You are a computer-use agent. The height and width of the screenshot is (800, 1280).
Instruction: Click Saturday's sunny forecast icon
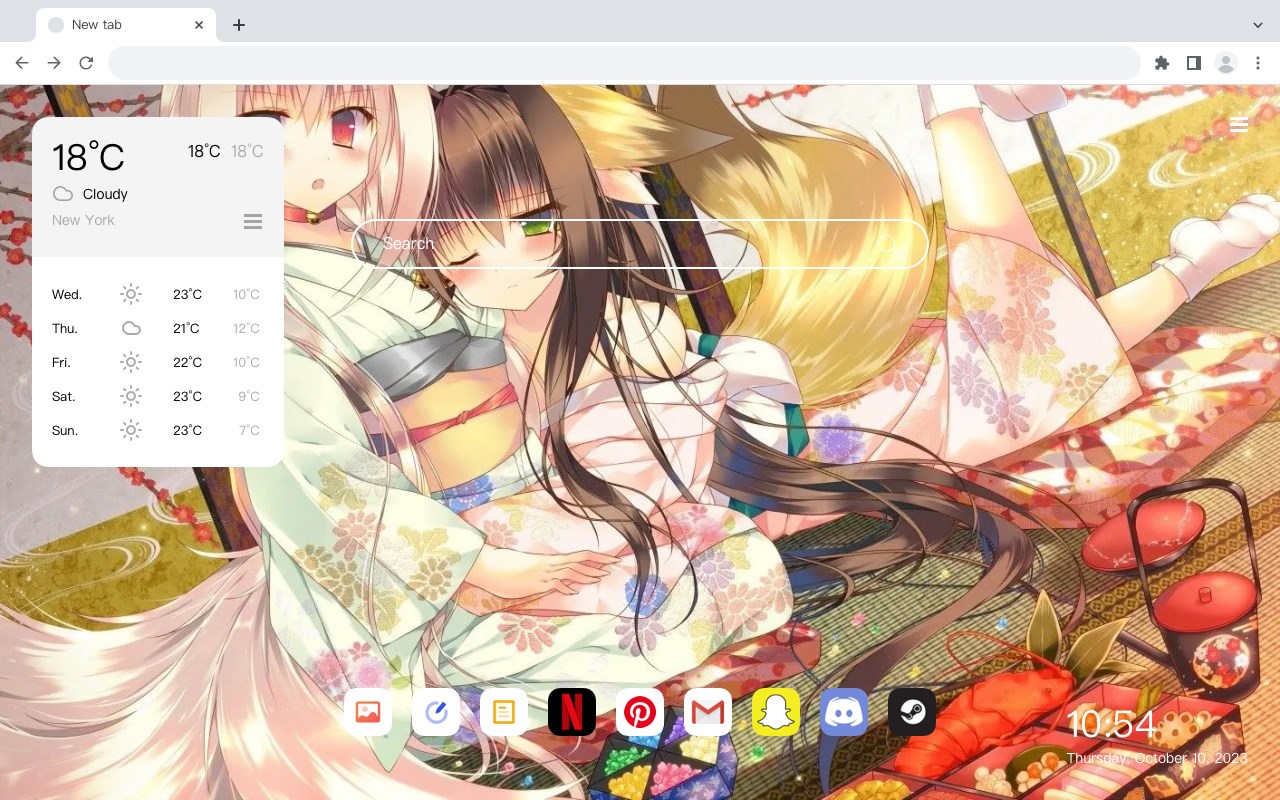(131, 396)
